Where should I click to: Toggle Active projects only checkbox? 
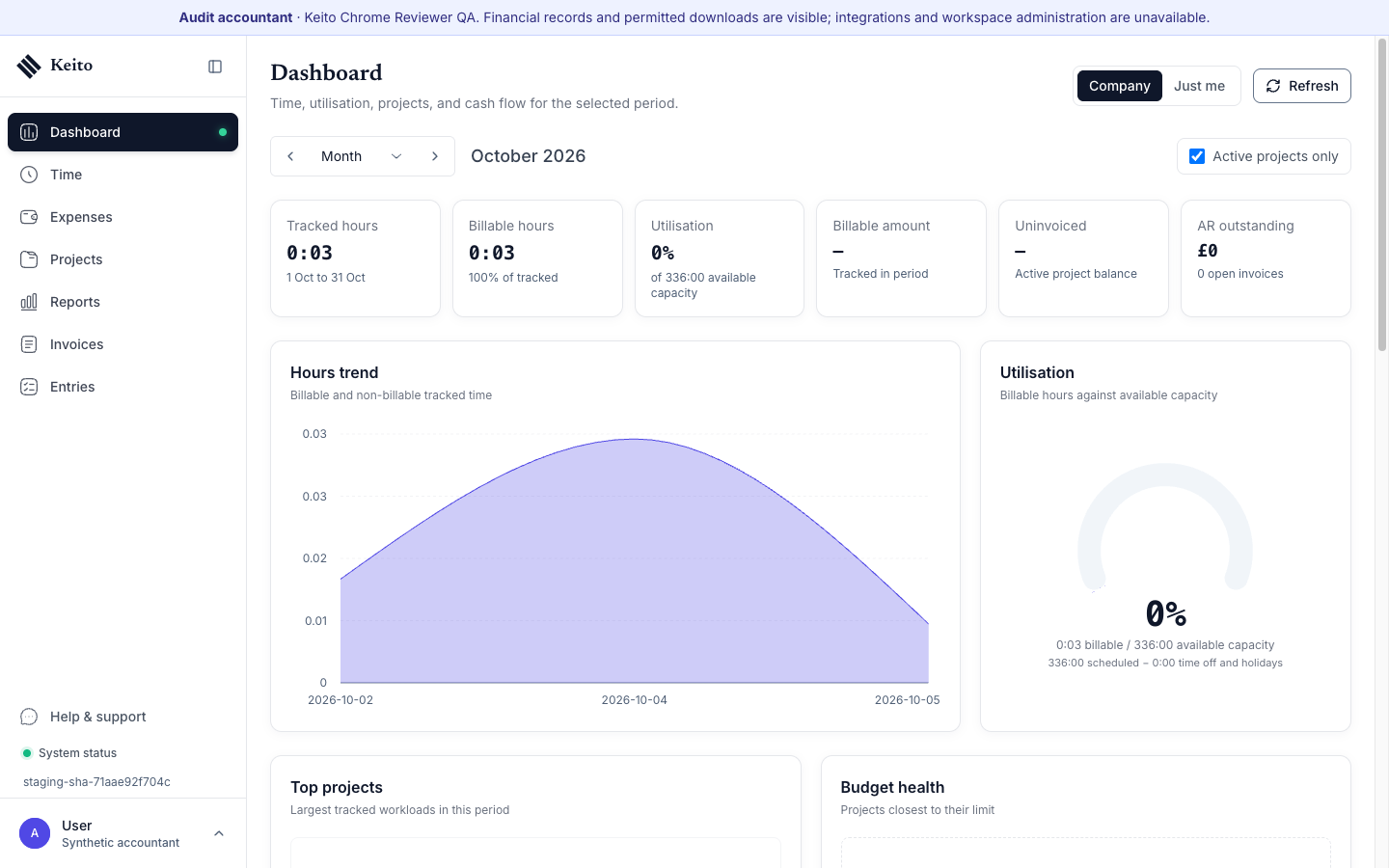click(x=1197, y=156)
